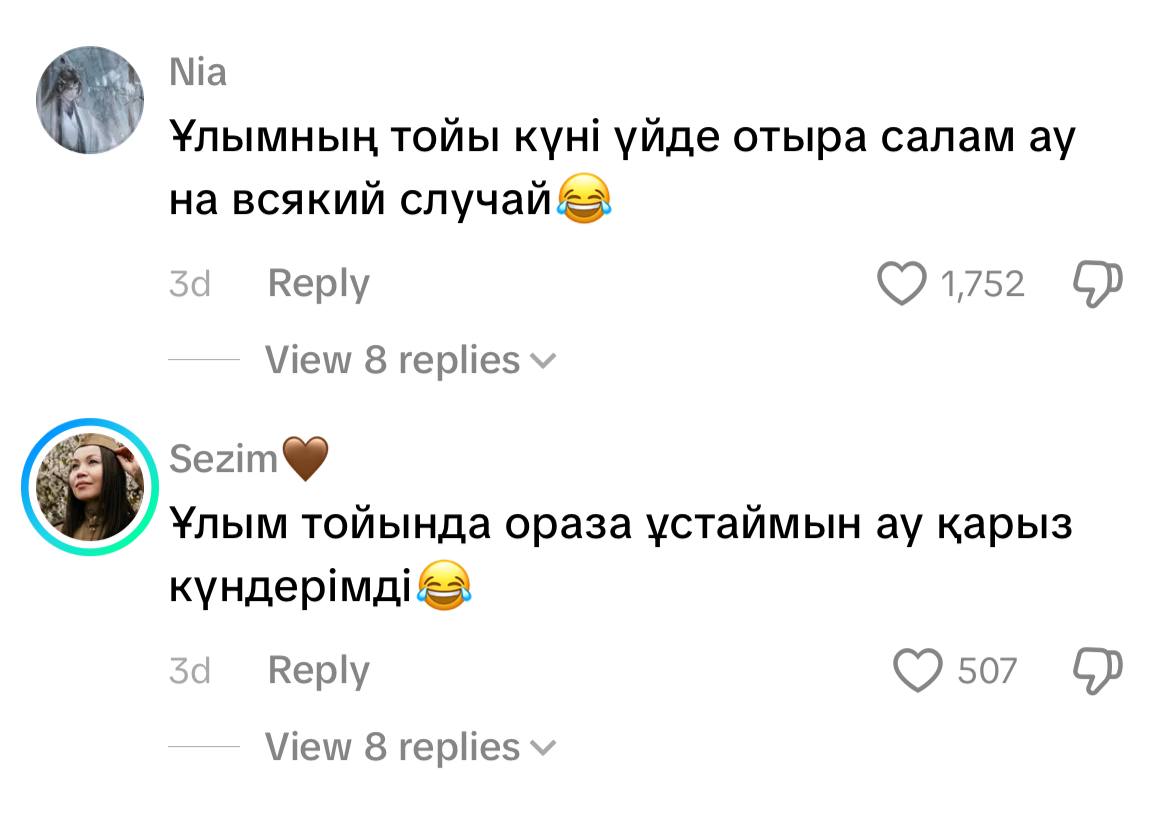
Task: Click the 3d timestamp on Nia's comment
Action: tap(190, 284)
